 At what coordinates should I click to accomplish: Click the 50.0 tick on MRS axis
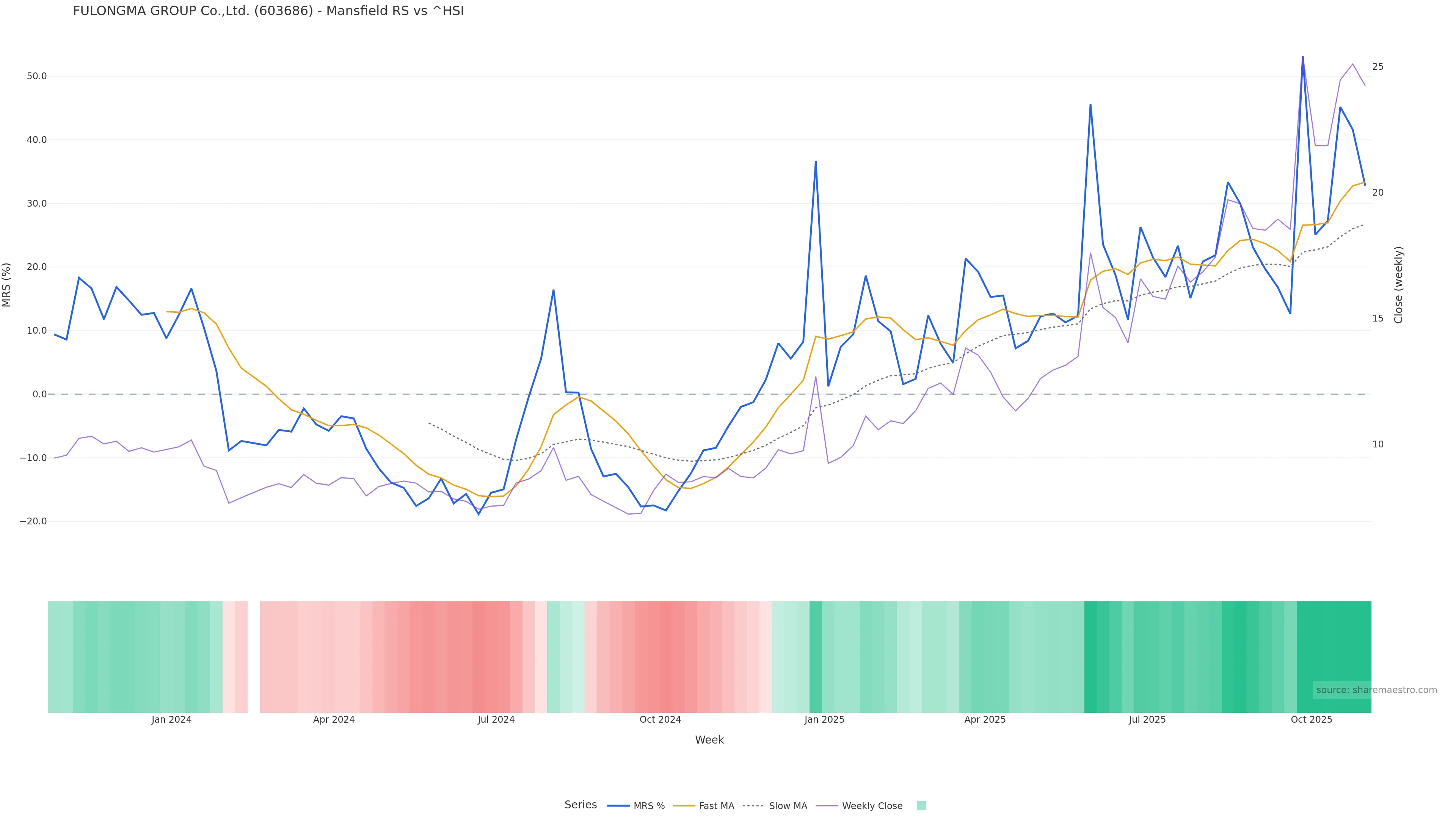click(37, 76)
